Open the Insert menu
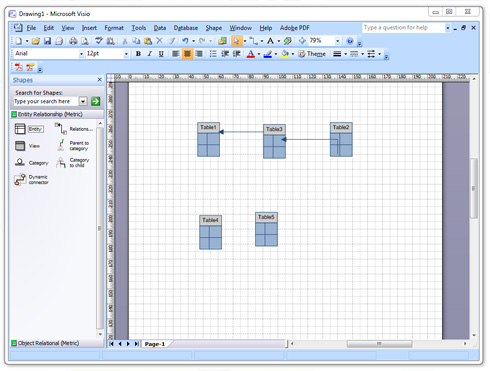This screenshot has height=371, width=490. pyautogui.click(x=89, y=28)
